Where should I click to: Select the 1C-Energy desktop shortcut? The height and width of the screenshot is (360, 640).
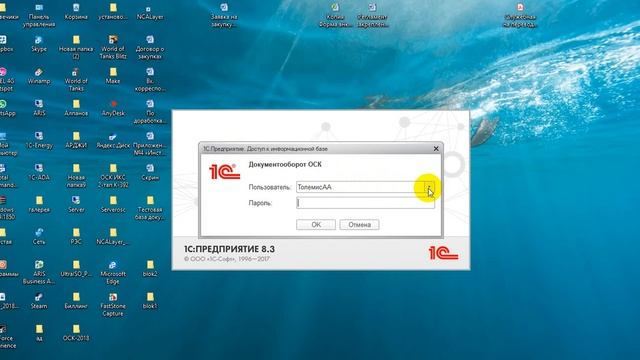tap(39, 141)
